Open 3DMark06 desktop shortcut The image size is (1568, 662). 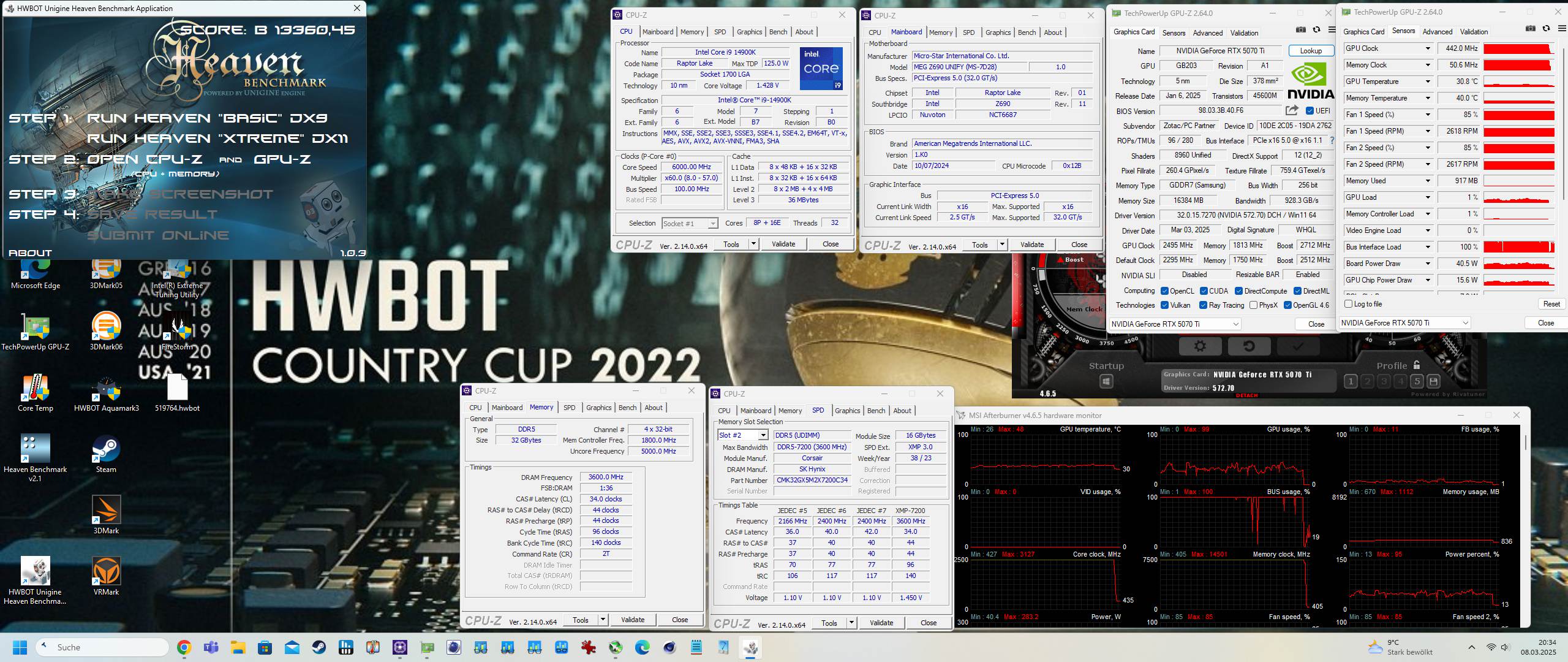point(106,331)
